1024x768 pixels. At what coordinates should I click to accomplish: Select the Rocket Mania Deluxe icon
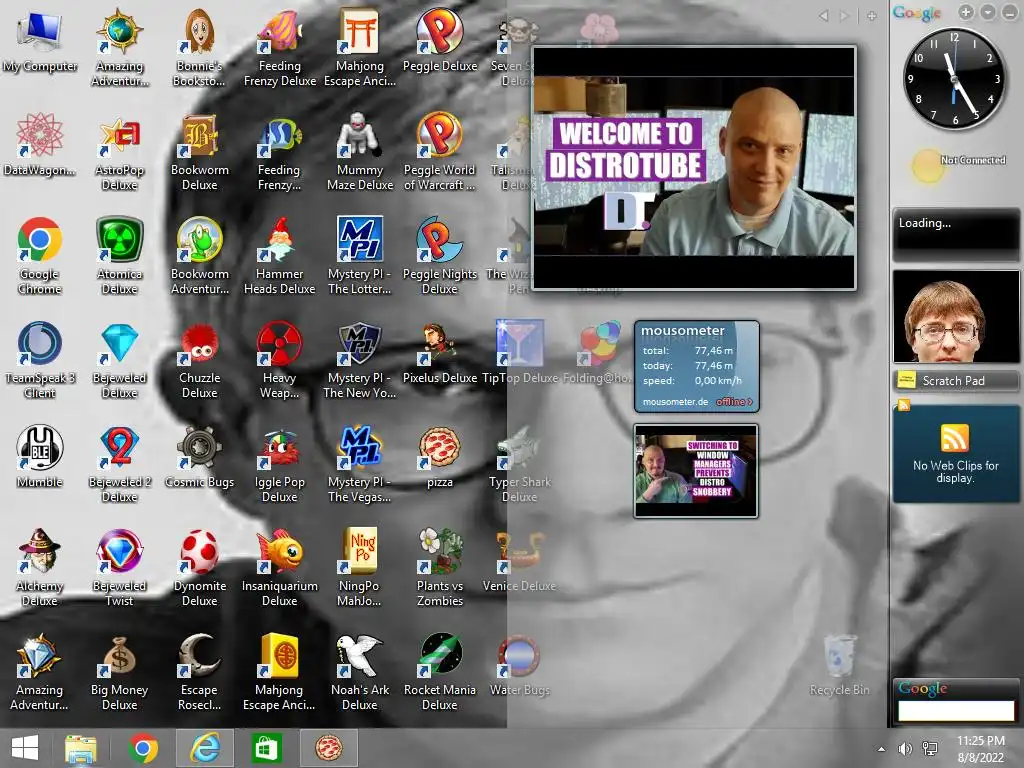tap(440, 655)
